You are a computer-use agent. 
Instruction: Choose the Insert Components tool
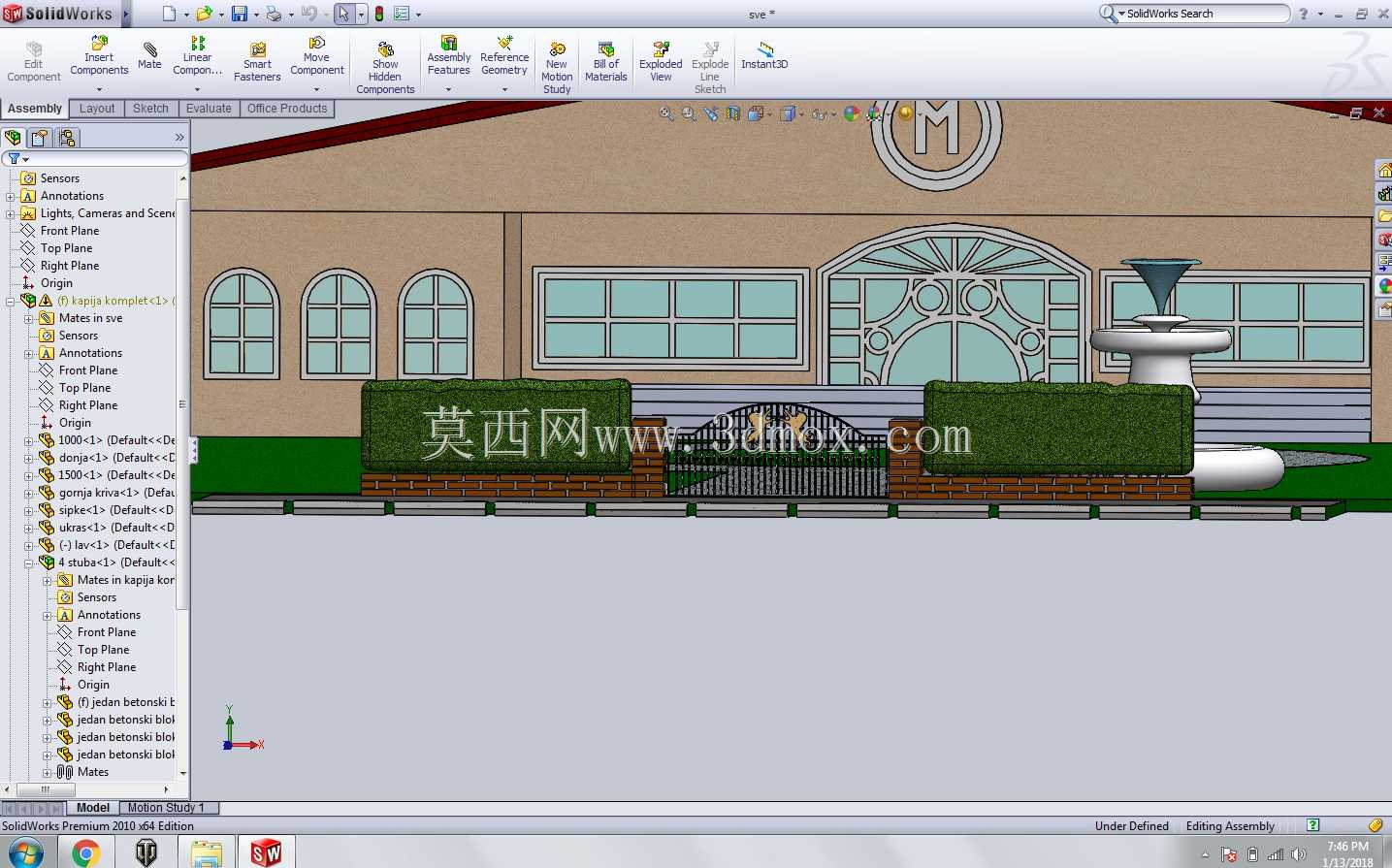tap(99, 56)
